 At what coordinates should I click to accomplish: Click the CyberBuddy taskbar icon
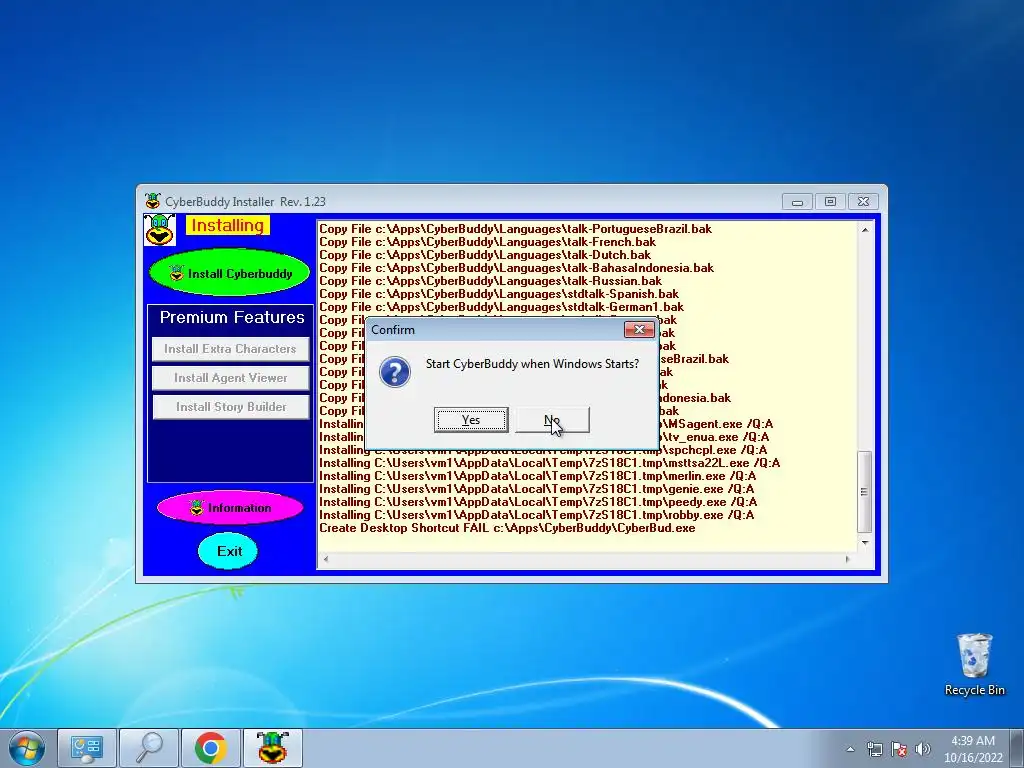point(272,748)
